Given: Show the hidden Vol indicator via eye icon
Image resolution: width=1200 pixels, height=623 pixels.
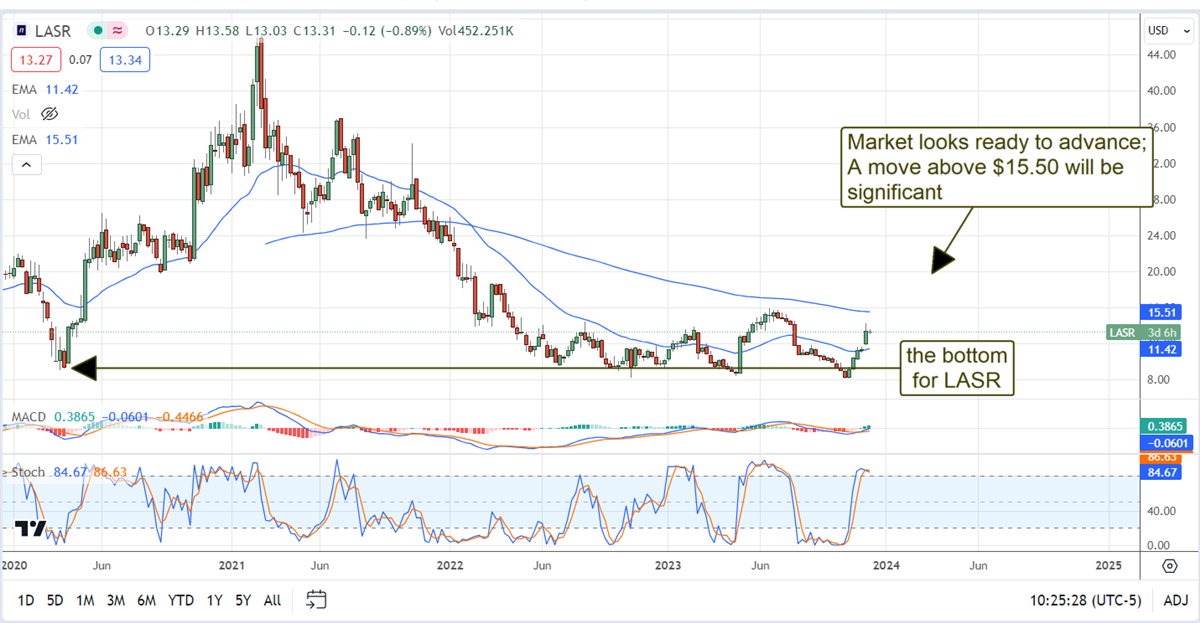Looking at the screenshot, I should click(48, 114).
